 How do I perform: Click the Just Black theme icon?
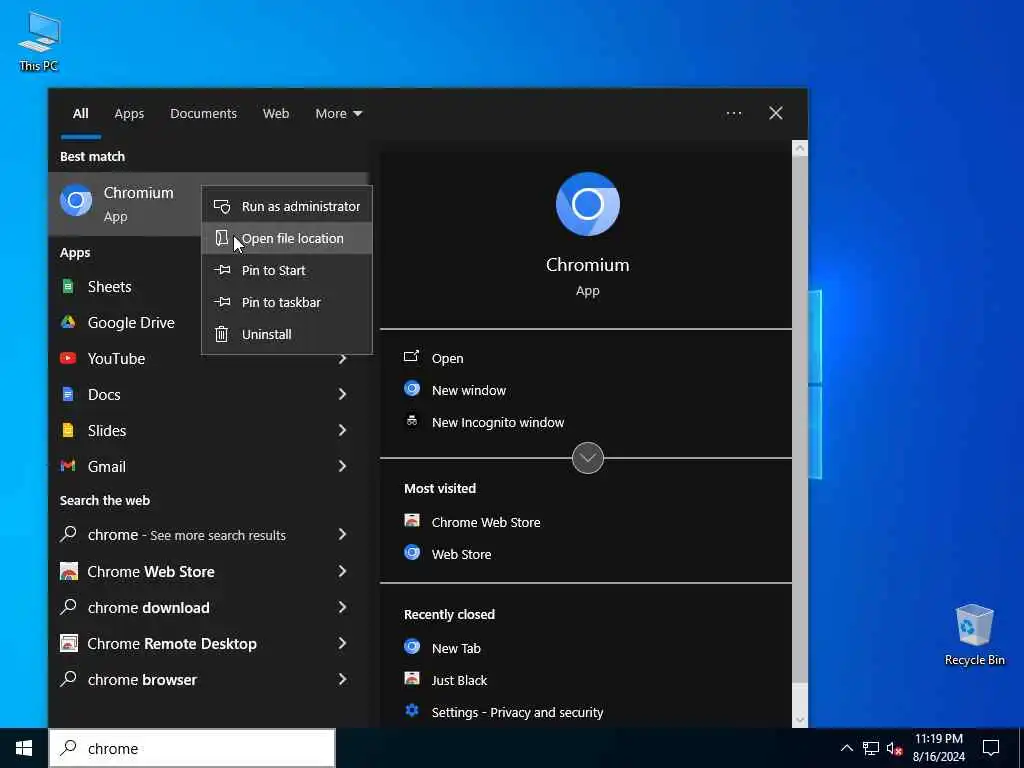coord(412,679)
